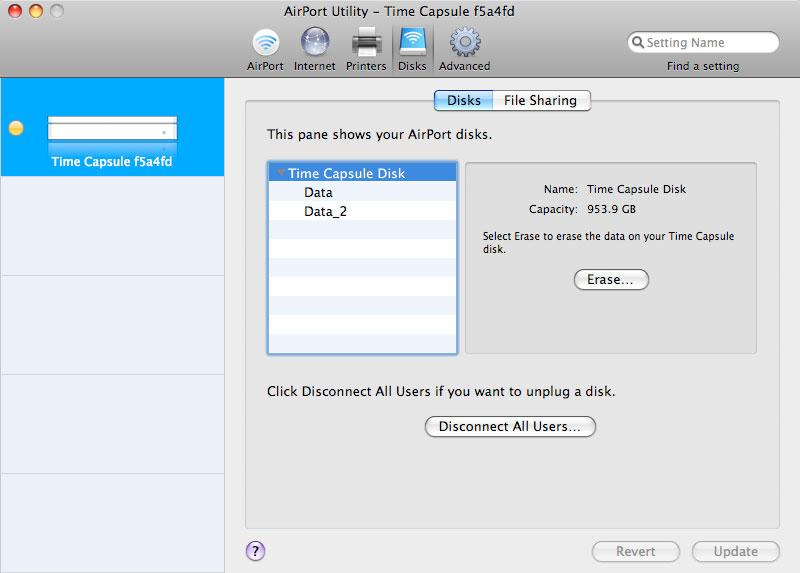Select the Data_2 volume in disk list
Screen dimensions: 800x573
[362, 211]
